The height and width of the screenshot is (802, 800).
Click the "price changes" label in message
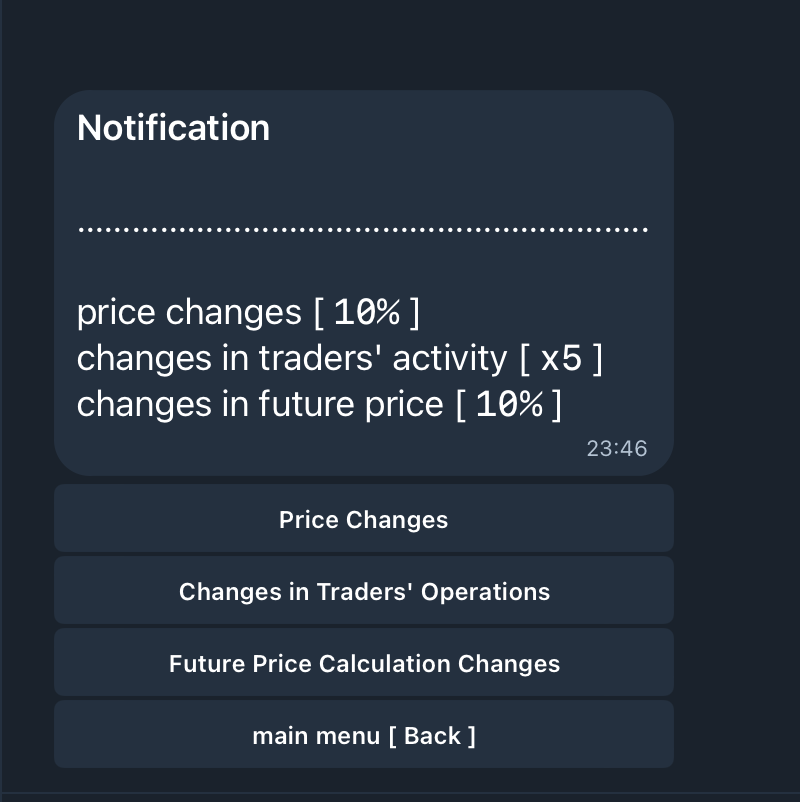(x=188, y=313)
